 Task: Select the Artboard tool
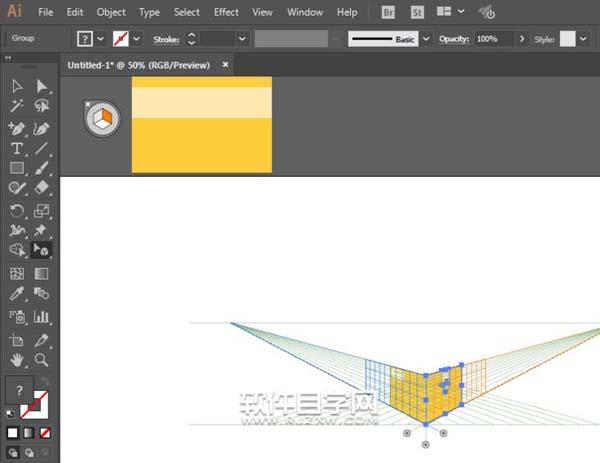pyautogui.click(x=17, y=340)
